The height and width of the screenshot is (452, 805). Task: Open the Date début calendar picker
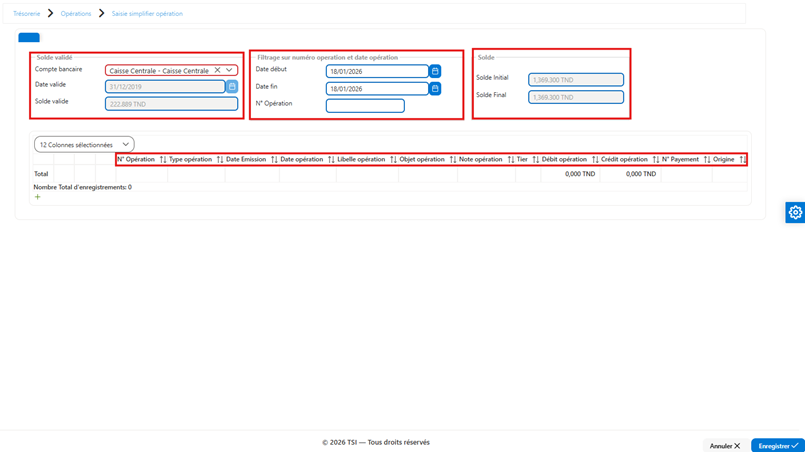click(435, 71)
